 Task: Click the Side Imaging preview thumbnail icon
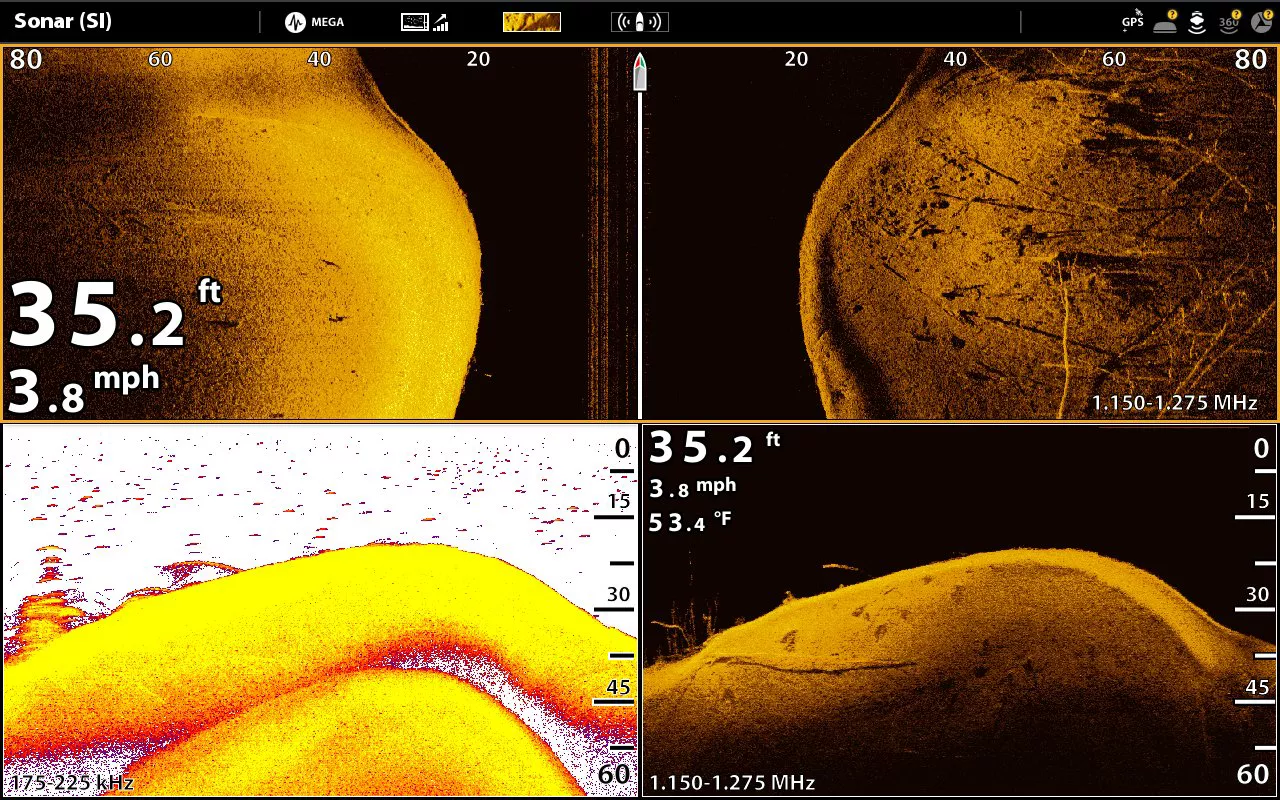531,21
